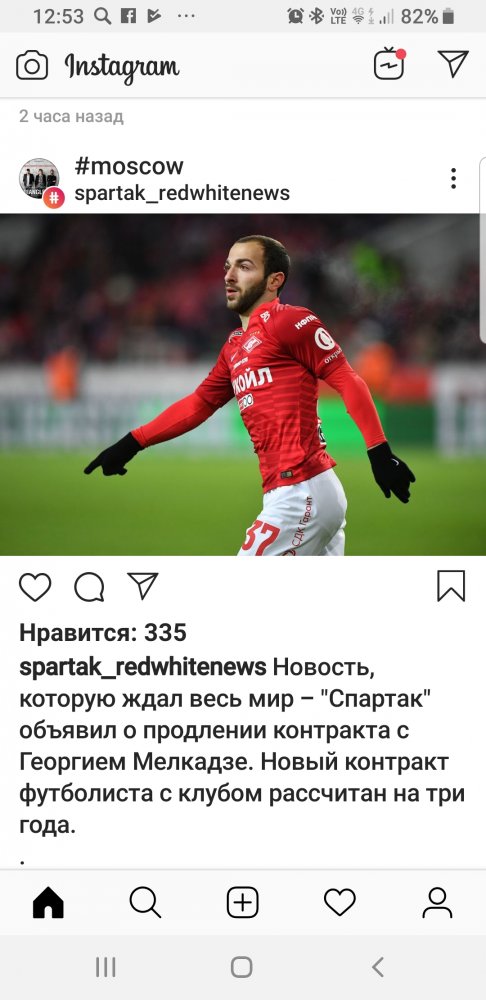The width and height of the screenshot is (486, 1000).
Task: Create new post with plus icon
Action: coord(243,902)
